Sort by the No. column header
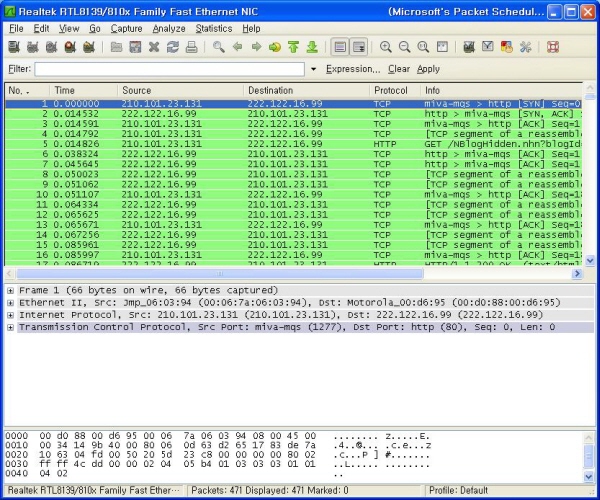The height and width of the screenshot is (500, 600). [27, 91]
